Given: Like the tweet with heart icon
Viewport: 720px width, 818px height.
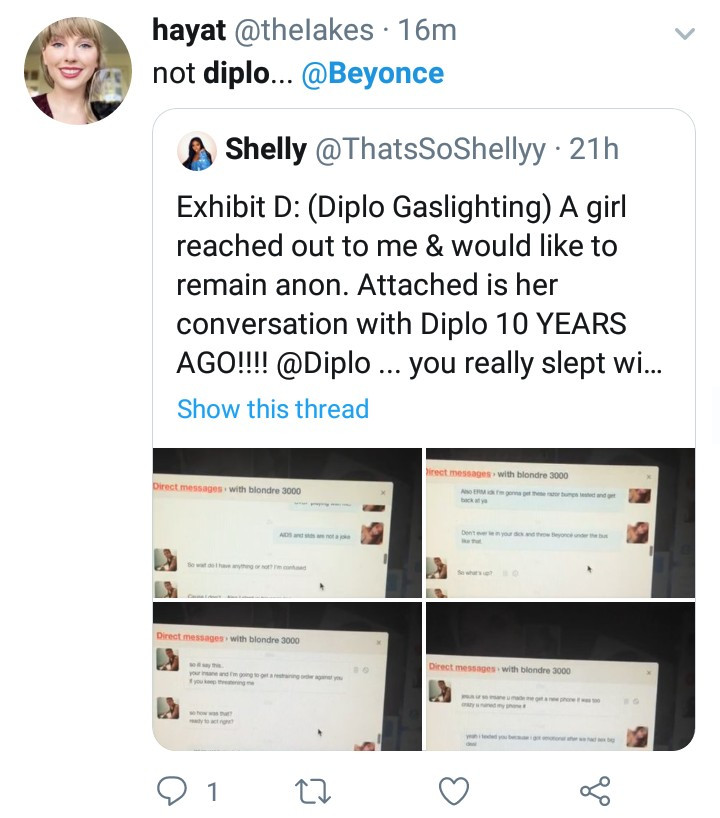Looking at the screenshot, I should (x=455, y=792).
